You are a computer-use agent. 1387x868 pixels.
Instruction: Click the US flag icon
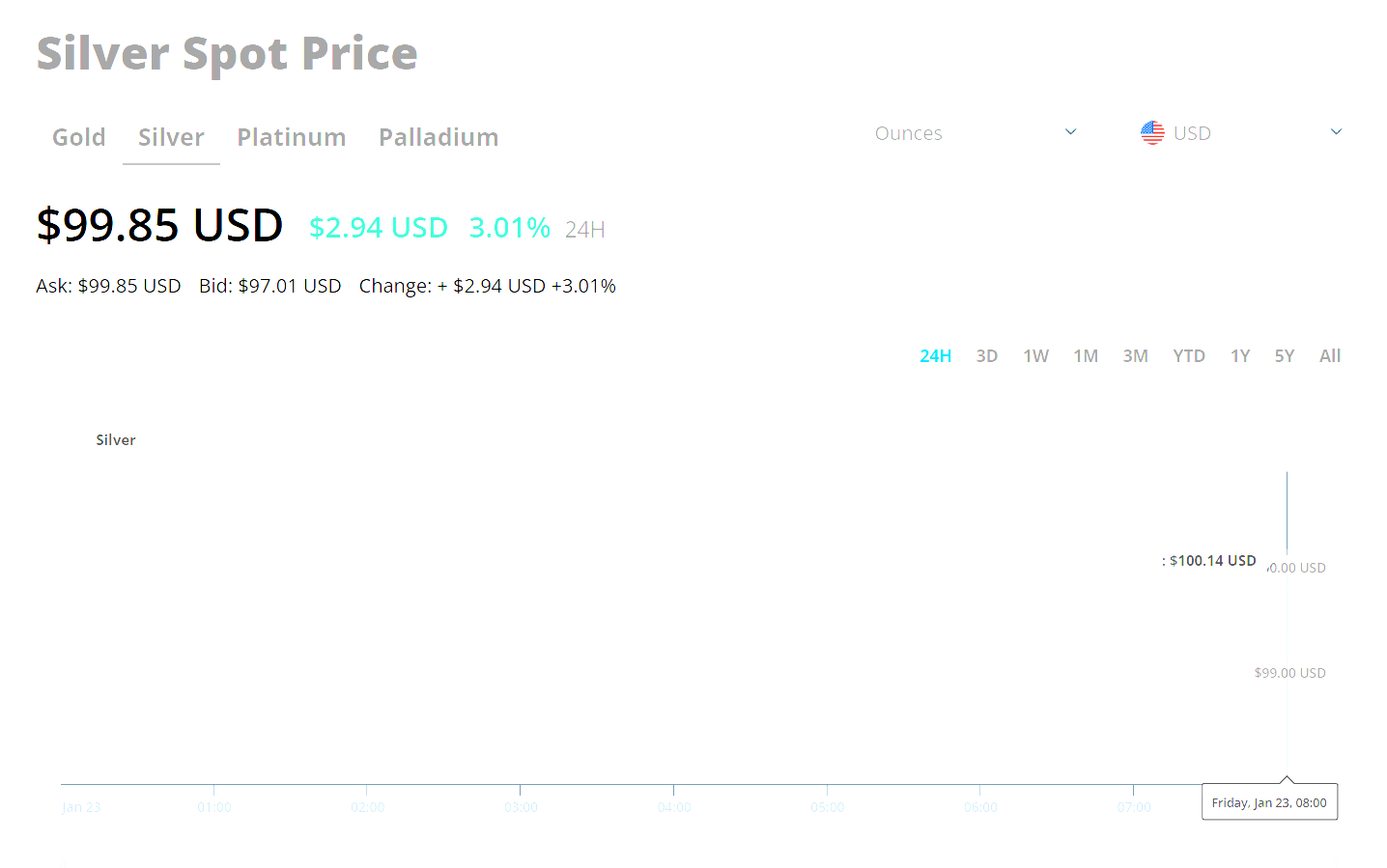pyautogui.click(x=1152, y=133)
